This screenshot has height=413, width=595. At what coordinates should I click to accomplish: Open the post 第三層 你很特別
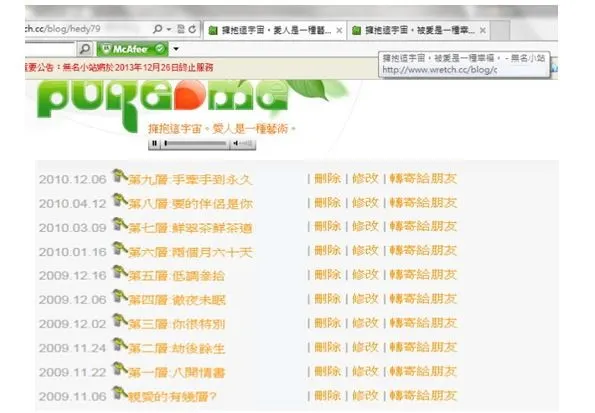(176, 325)
